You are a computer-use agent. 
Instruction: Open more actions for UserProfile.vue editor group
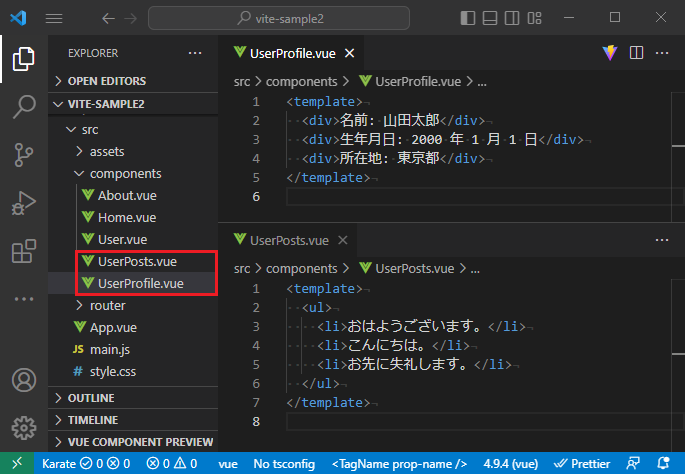662,53
